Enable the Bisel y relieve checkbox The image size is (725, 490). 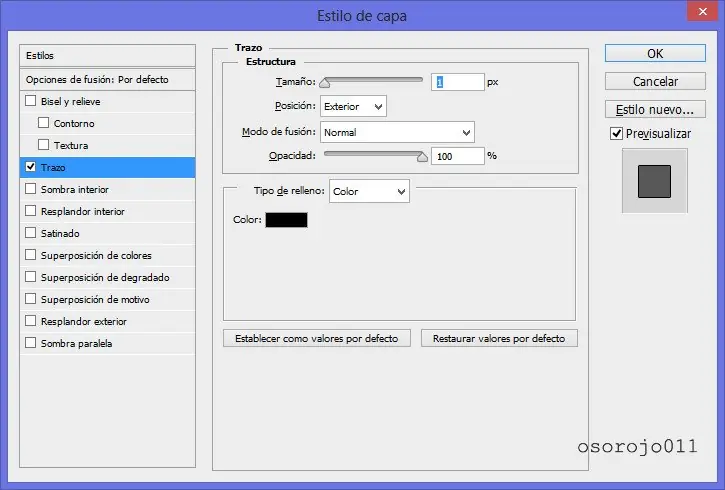coord(31,101)
